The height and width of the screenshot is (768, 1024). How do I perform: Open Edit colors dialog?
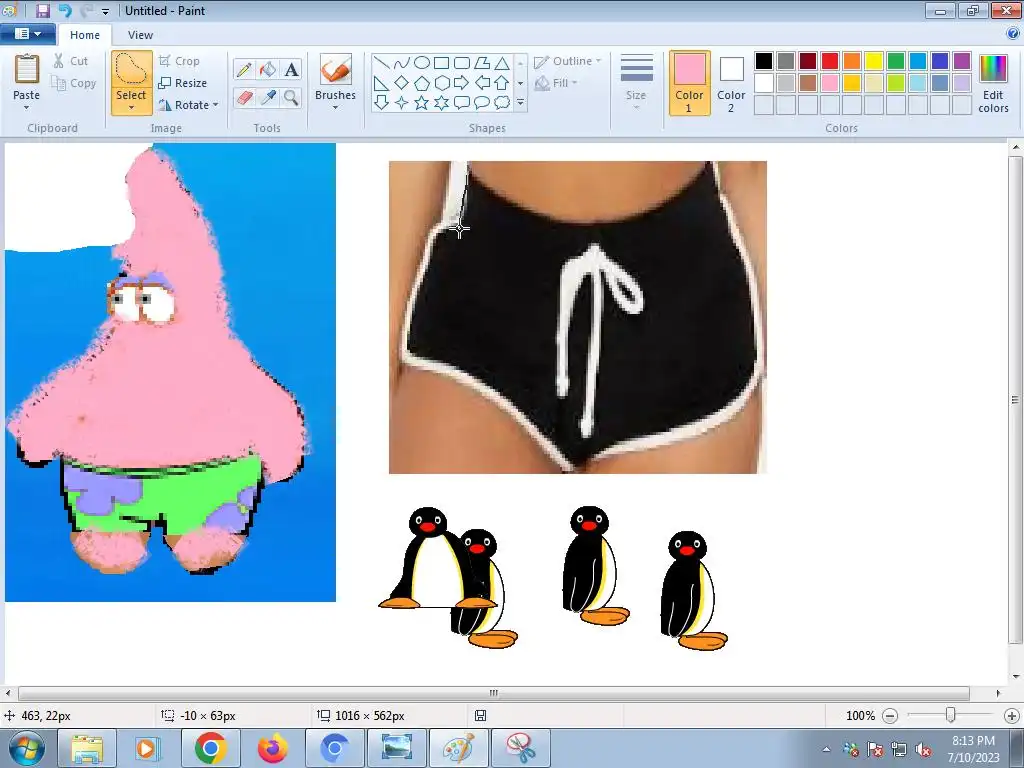pyautogui.click(x=993, y=83)
